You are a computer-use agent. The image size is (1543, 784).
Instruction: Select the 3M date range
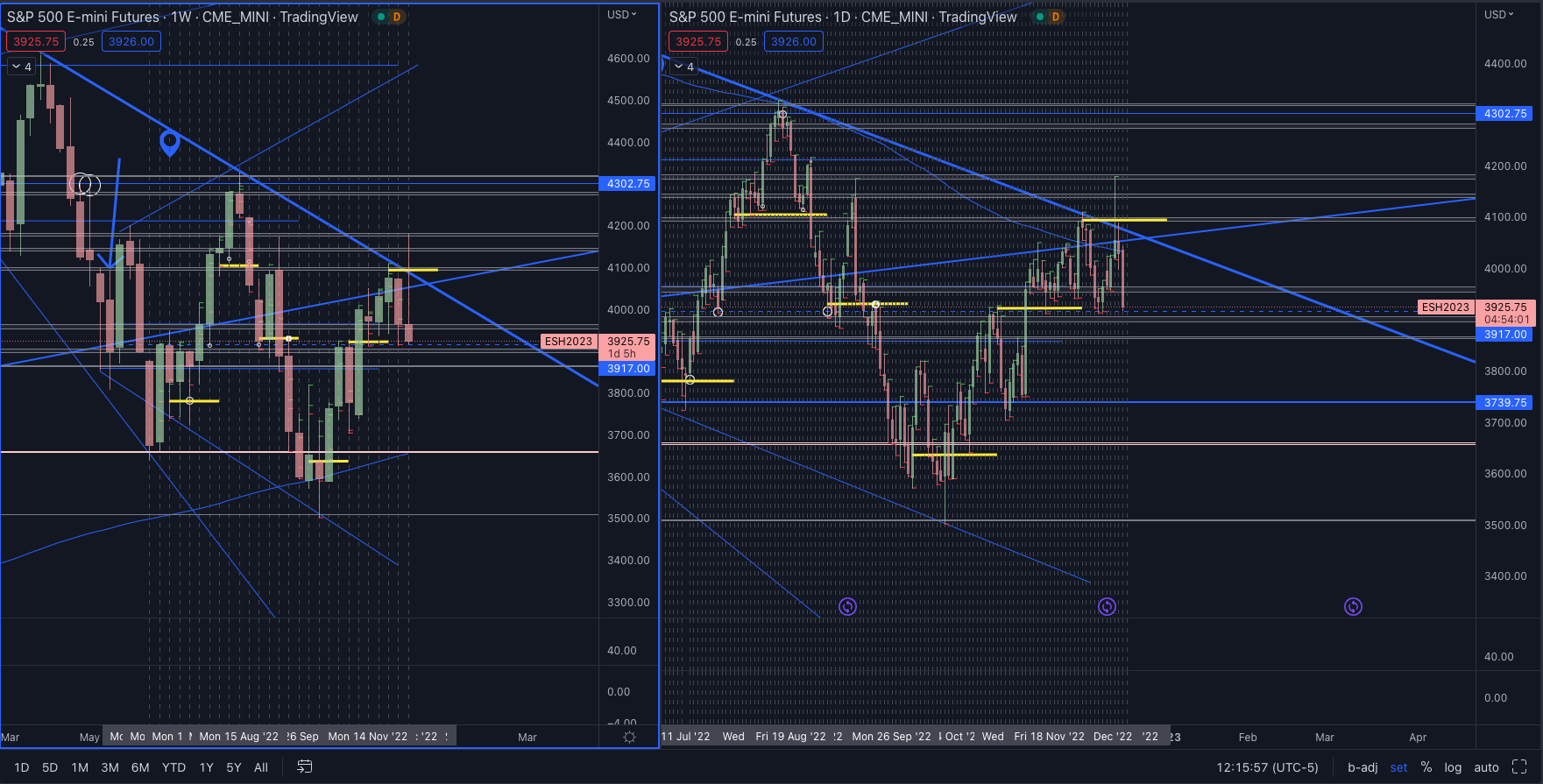coord(110,767)
